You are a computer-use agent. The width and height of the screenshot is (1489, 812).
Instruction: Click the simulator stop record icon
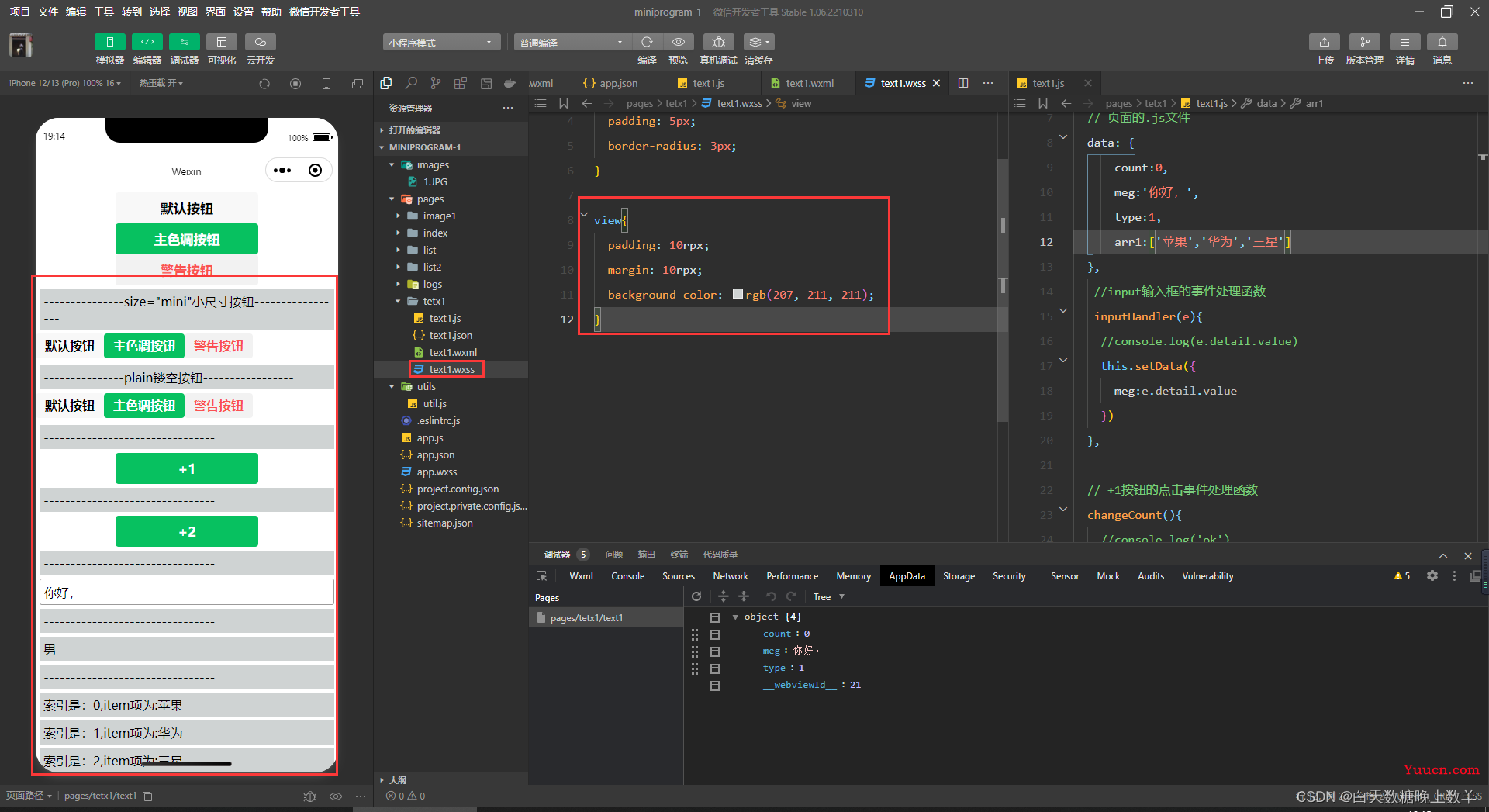(x=295, y=84)
